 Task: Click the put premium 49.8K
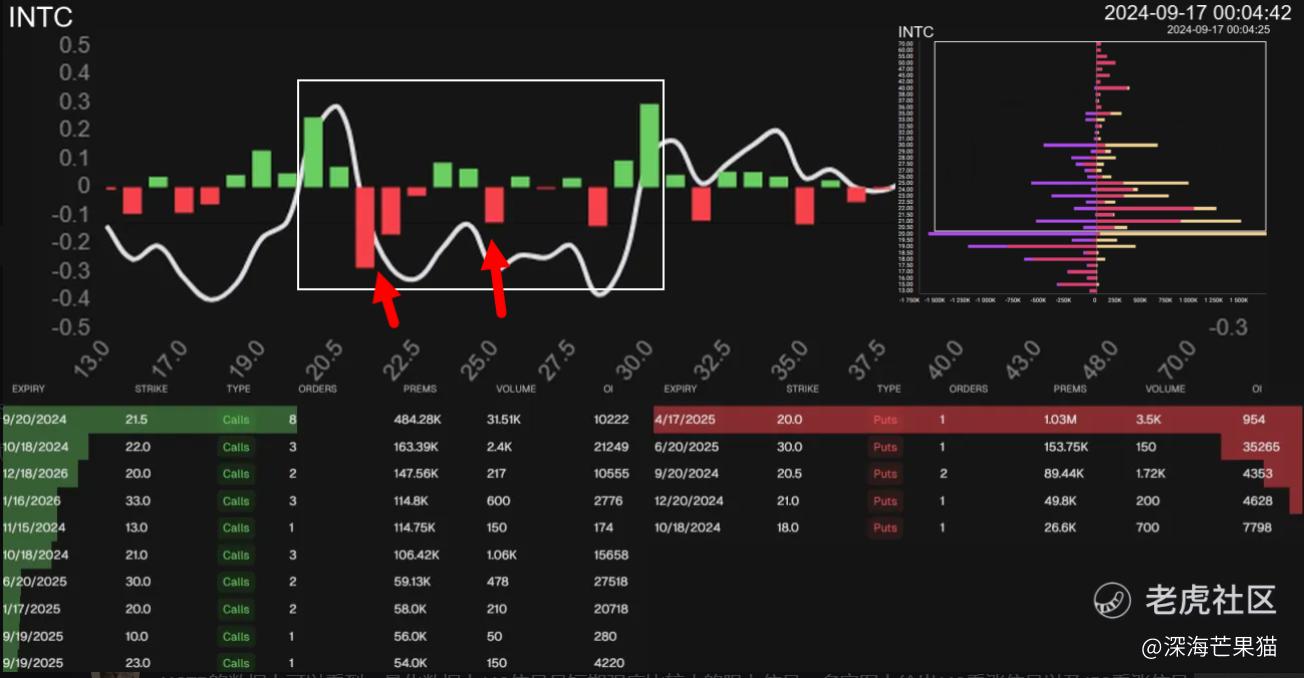[1063, 501]
